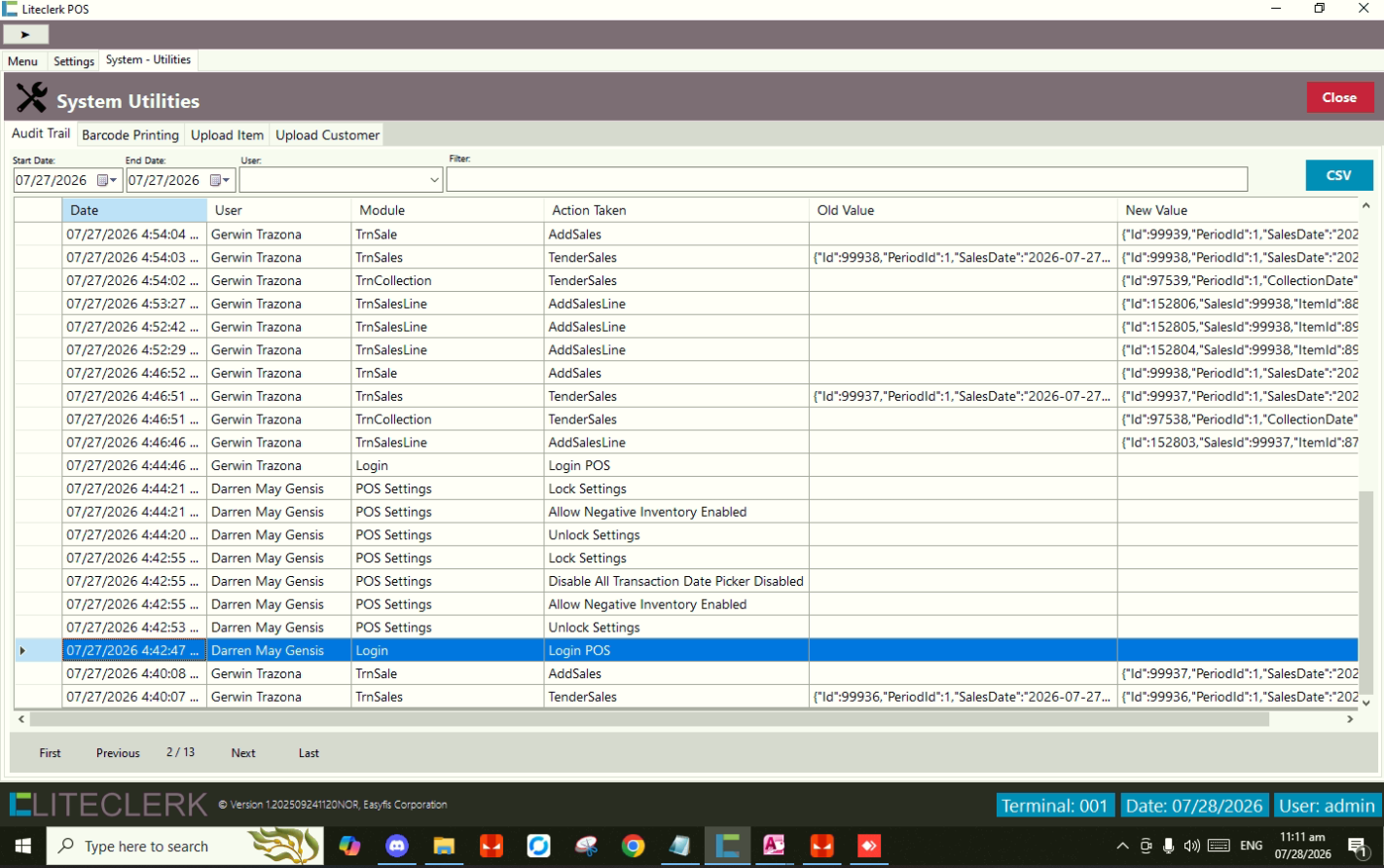This screenshot has height=868, width=1384.
Task: Open notification center icon
Action: (x=1357, y=847)
